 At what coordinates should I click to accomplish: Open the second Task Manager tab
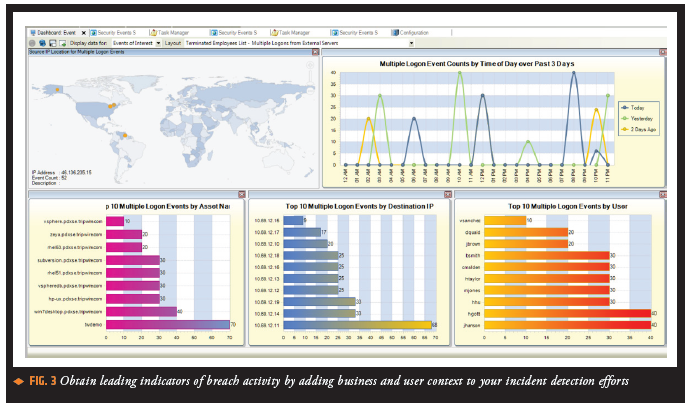(290, 33)
